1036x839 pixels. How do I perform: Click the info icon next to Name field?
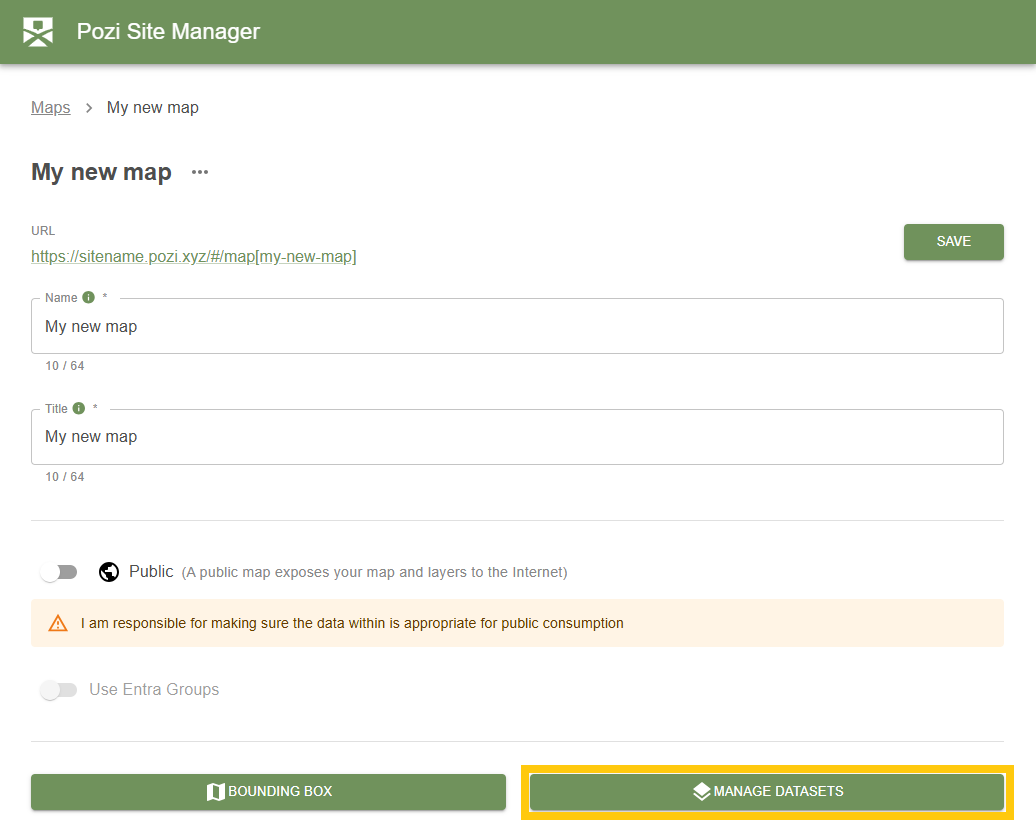[x=88, y=296]
